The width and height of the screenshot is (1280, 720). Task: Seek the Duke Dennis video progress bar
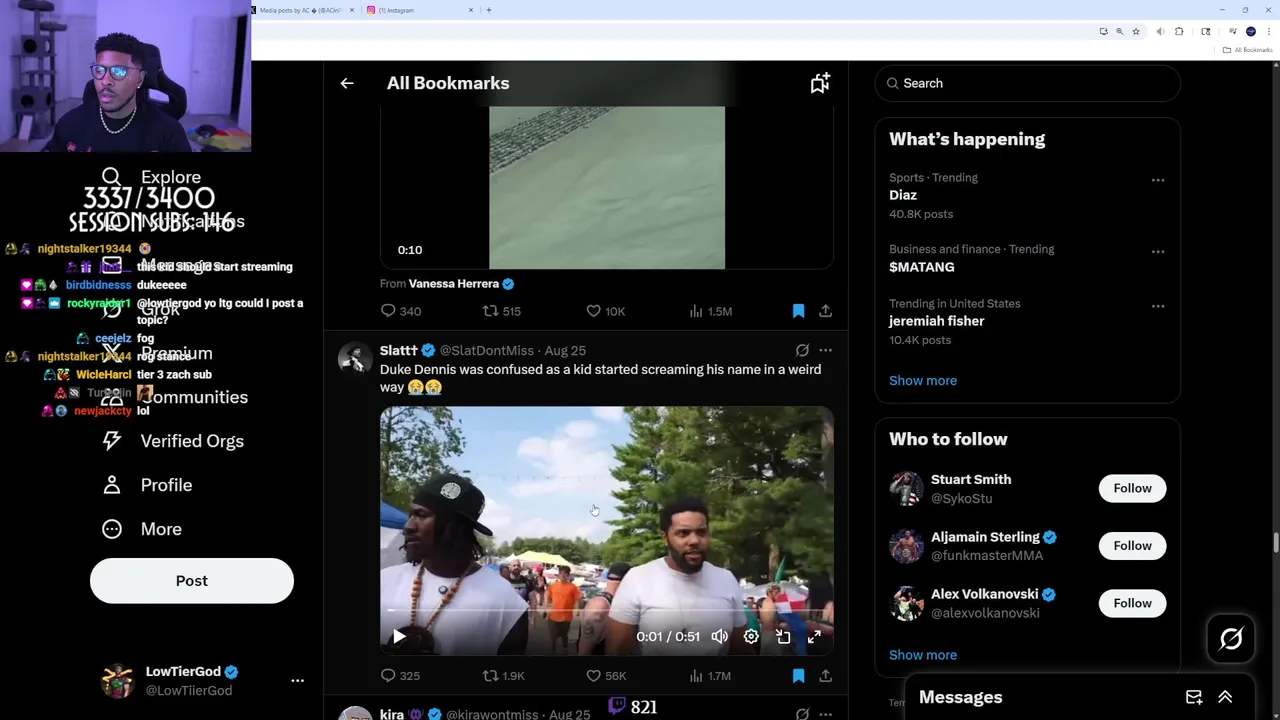[606, 610]
